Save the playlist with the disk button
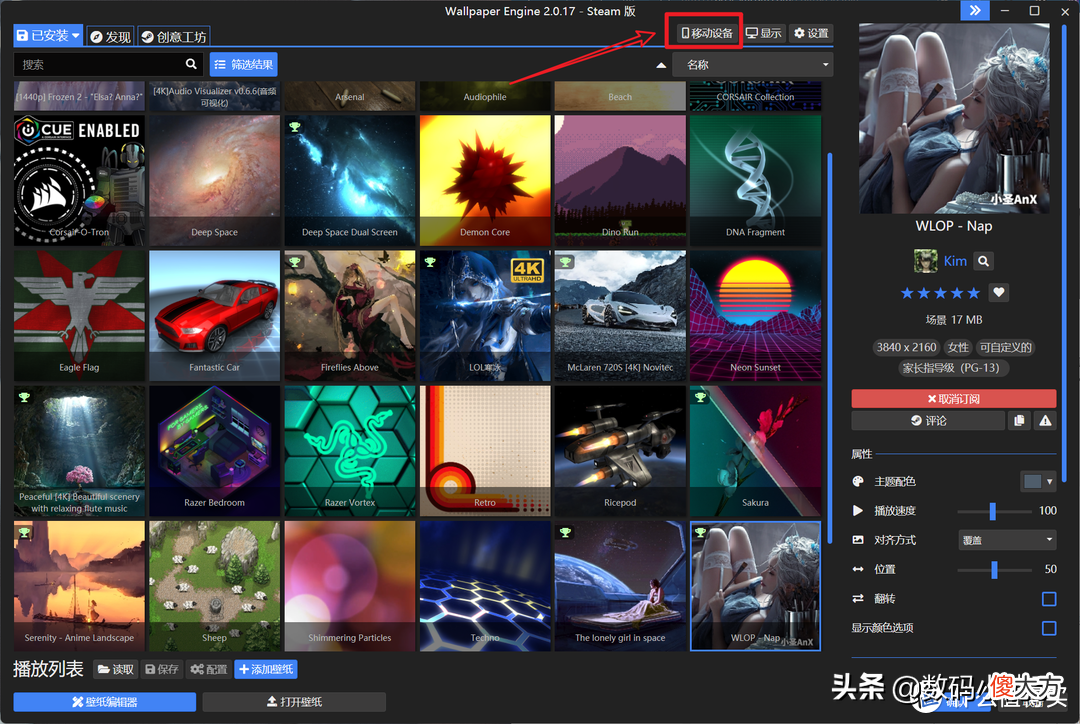 click(x=162, y=669)
